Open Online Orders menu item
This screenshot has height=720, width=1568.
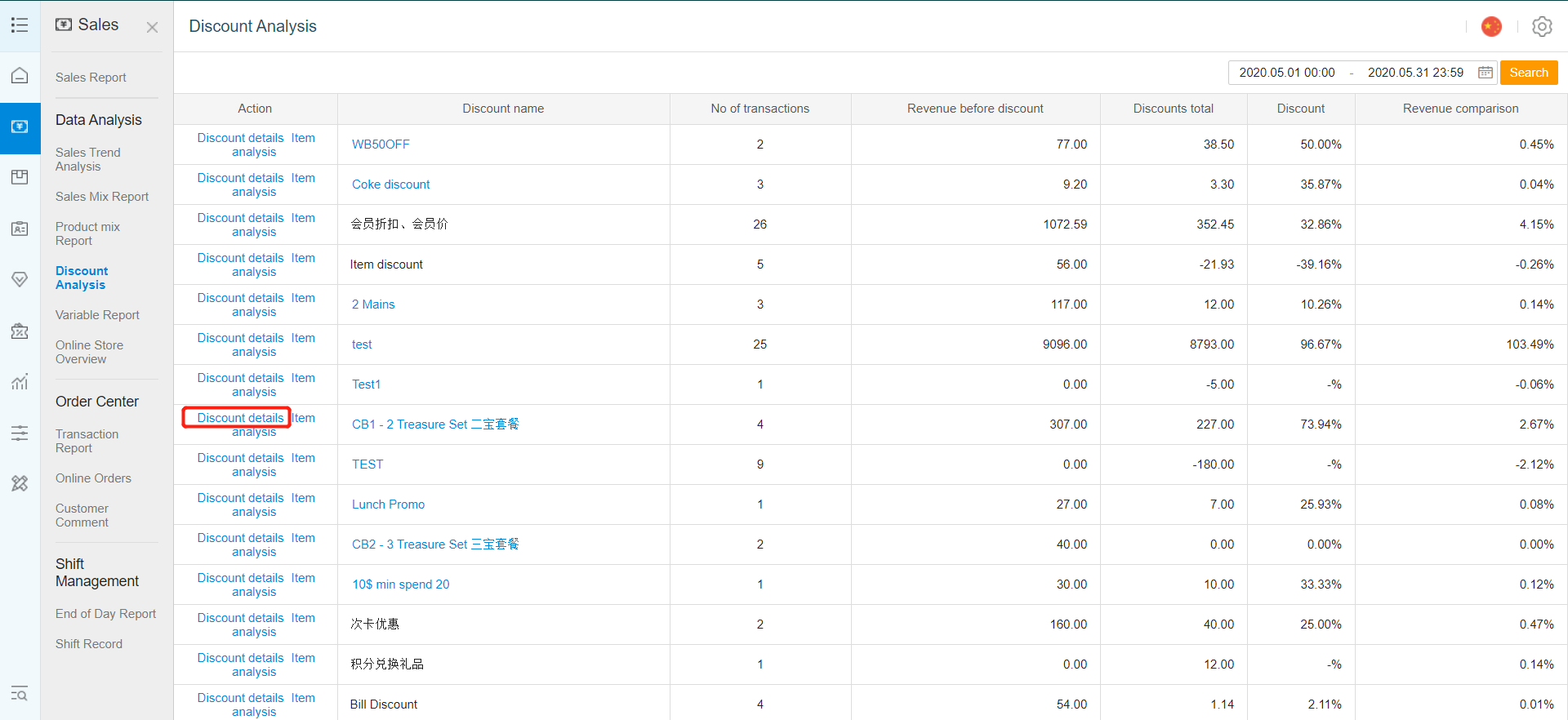[x=93, y=478]
